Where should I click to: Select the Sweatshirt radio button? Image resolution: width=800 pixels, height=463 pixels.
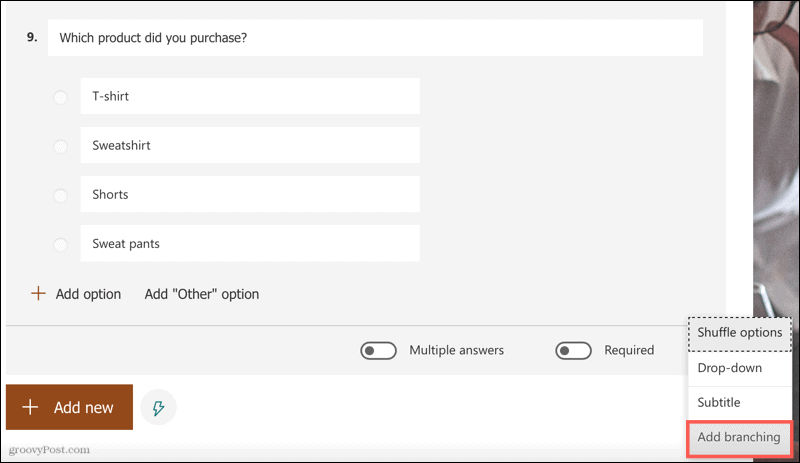point(60,146)
